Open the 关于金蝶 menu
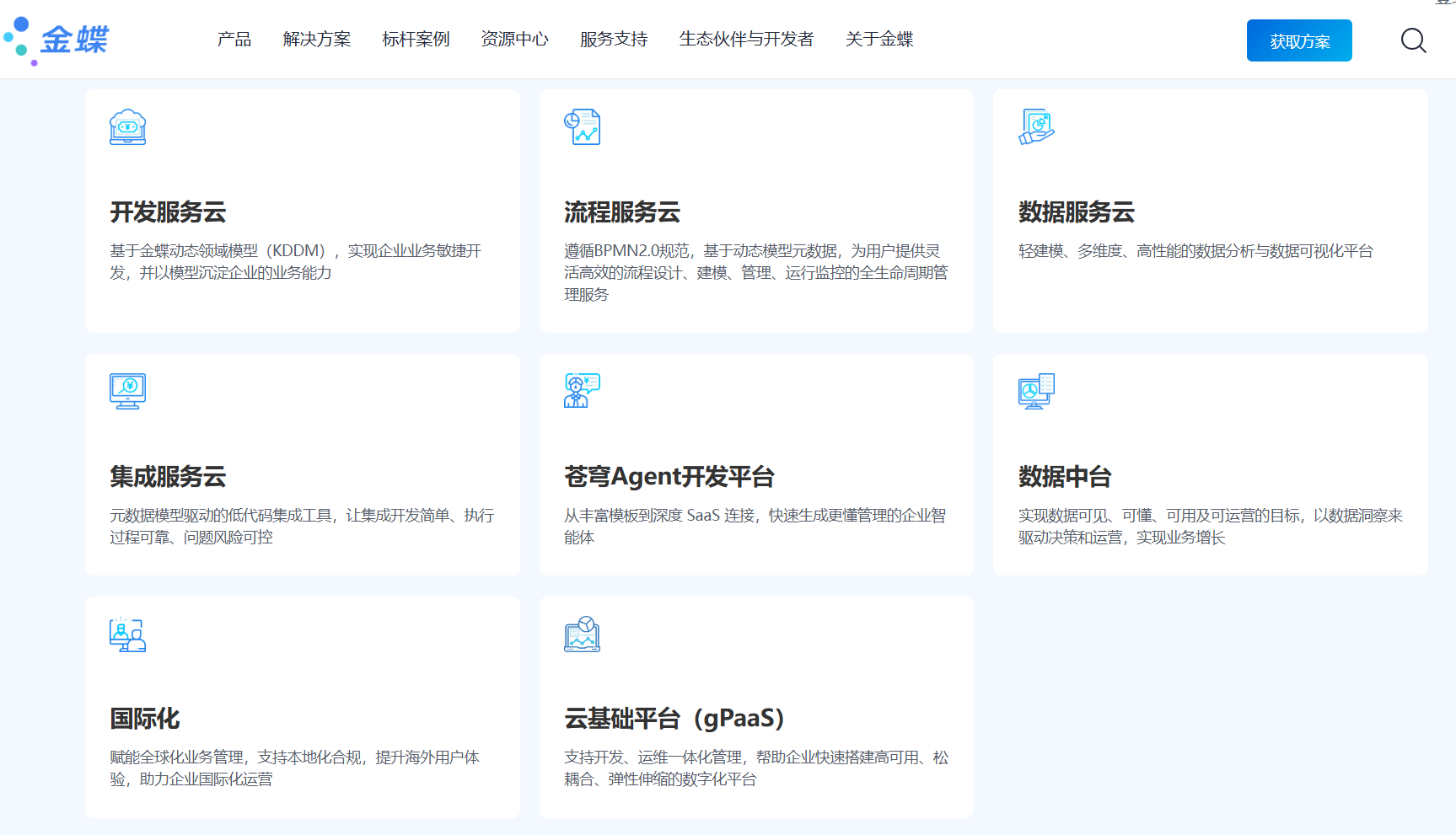Image resolution: width=1456 pixels, height=835 pixels. [x=879, y=39]
